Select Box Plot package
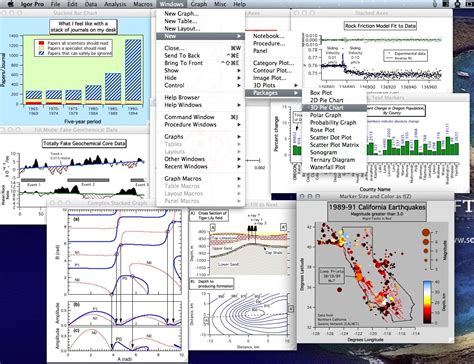474x364 pixels. pyautogui.click(x=334, y=93)
